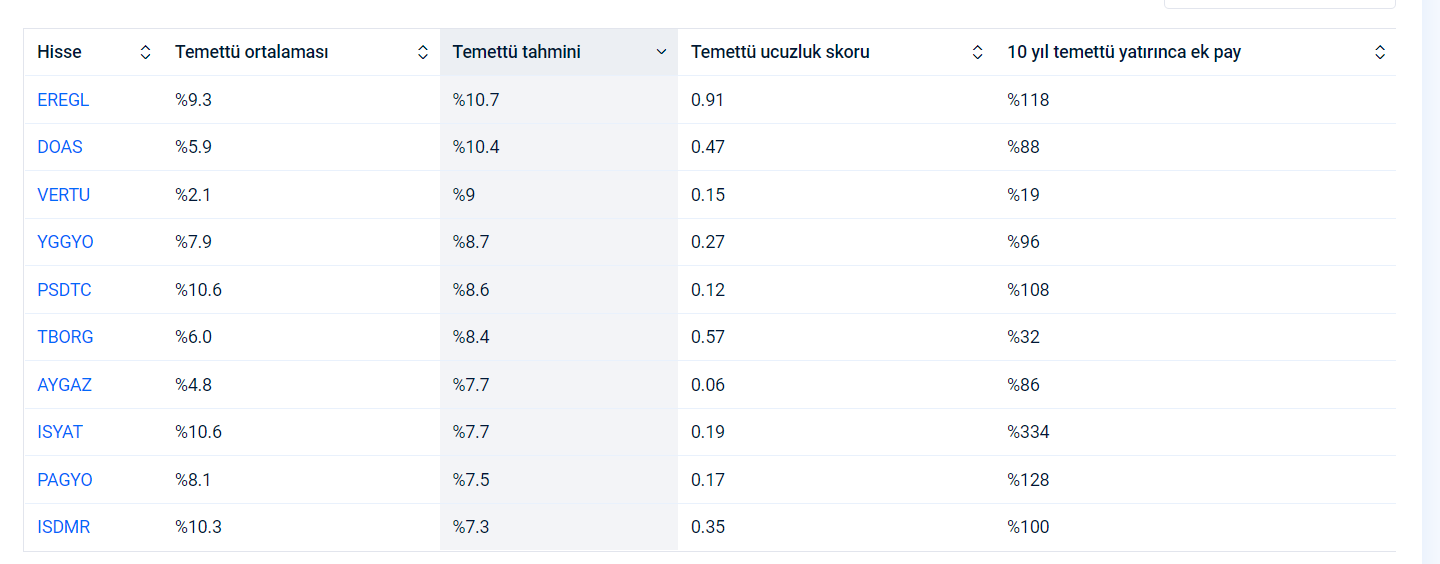This screenshot has height=564, width=1440.
Task: Select EREGL dividend estimate %10.7
Action: (x=476, y=100)
